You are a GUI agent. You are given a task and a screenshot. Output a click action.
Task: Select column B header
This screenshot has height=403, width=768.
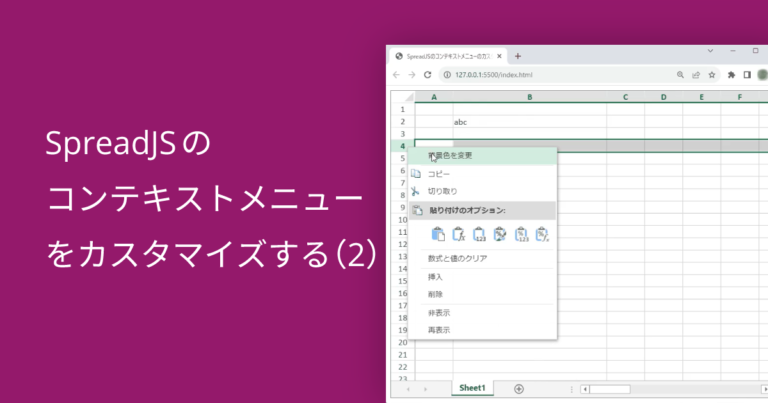point(529,97)
